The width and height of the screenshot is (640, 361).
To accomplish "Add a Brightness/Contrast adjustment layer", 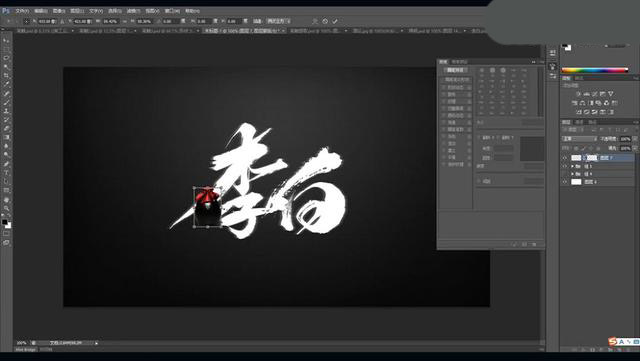I will tap(578, 94).
